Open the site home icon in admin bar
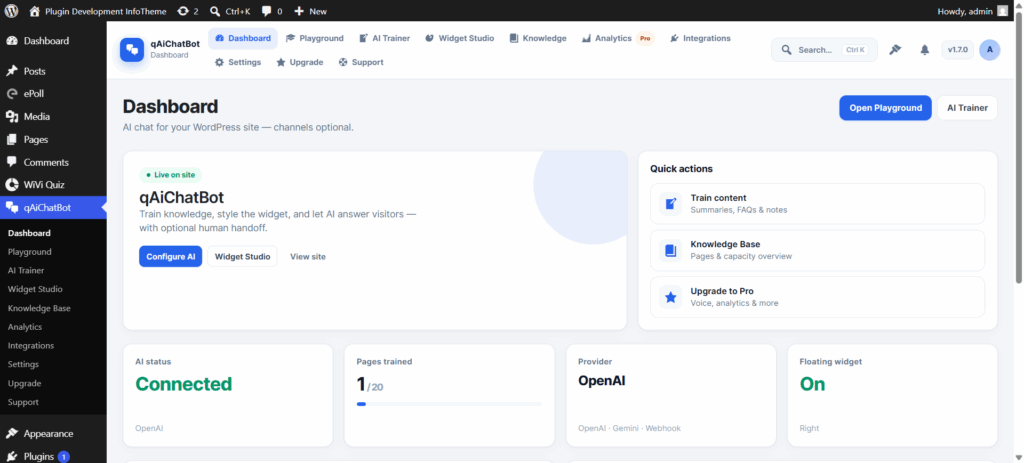The height and width of the screenshot is (463, 1024). tap(35, 11)
